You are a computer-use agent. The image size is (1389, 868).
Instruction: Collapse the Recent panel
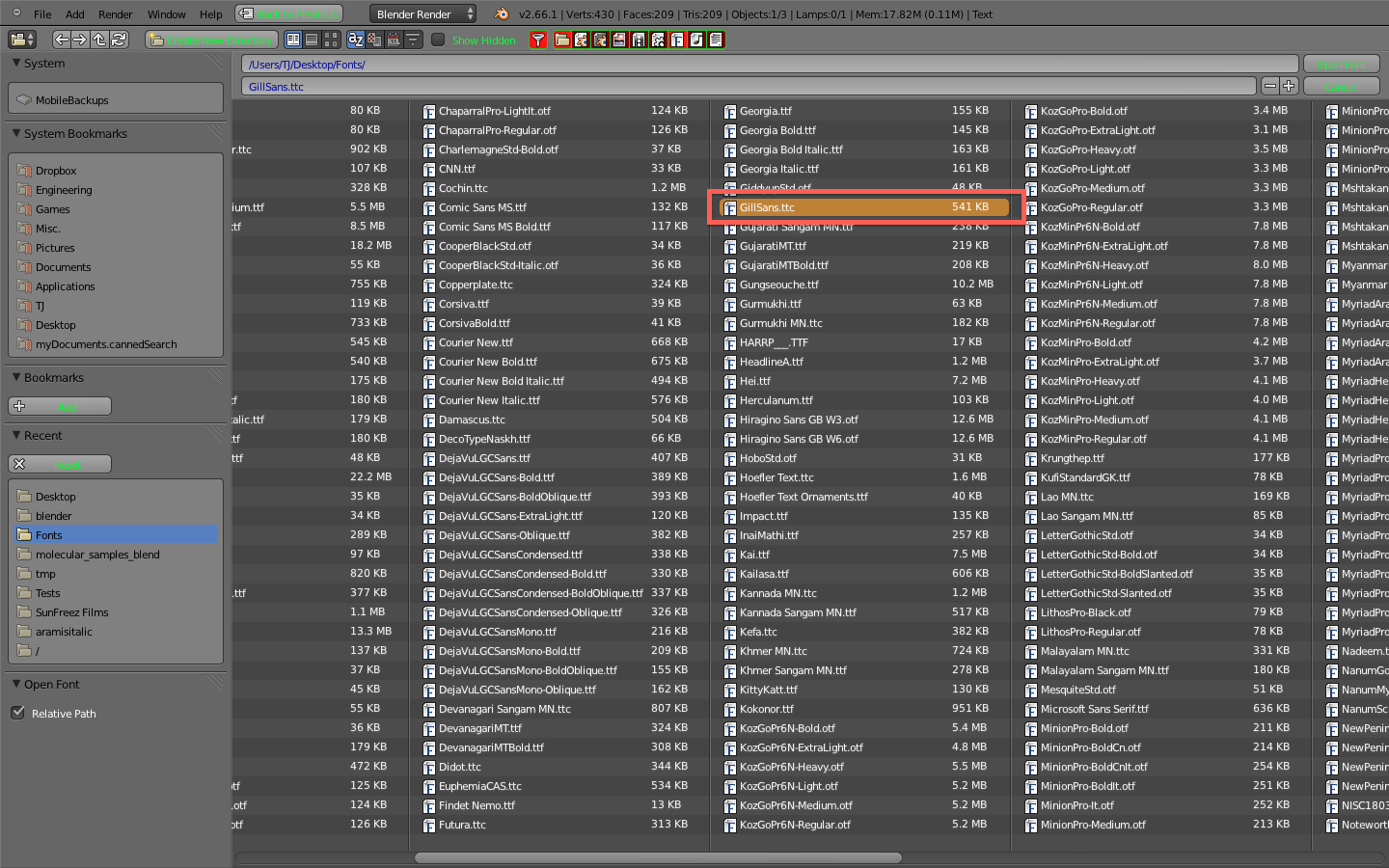tap(16, 435)
